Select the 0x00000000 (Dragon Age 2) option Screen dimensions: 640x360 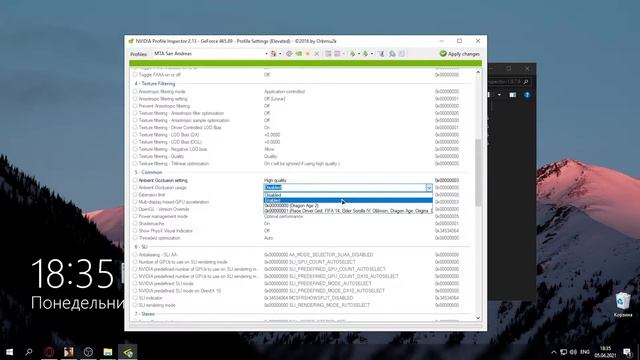coord(348,206)
